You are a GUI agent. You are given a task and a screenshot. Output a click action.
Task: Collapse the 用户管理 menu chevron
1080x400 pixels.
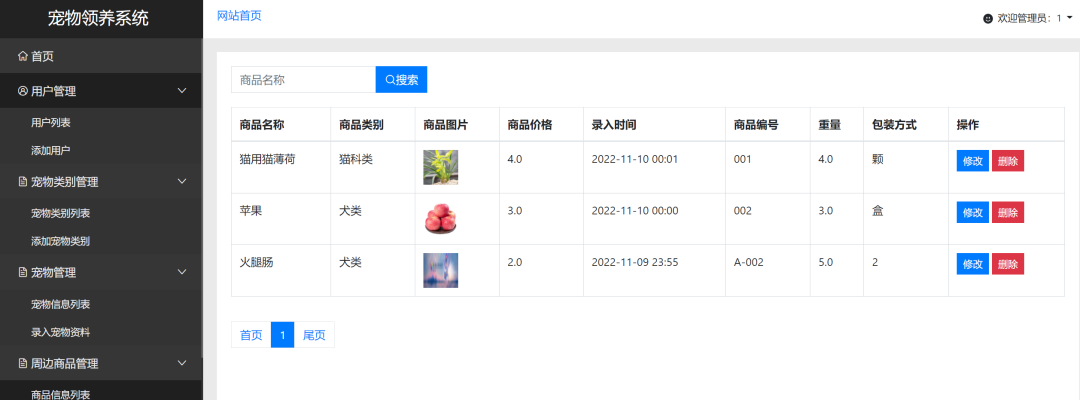click(182, 91)
